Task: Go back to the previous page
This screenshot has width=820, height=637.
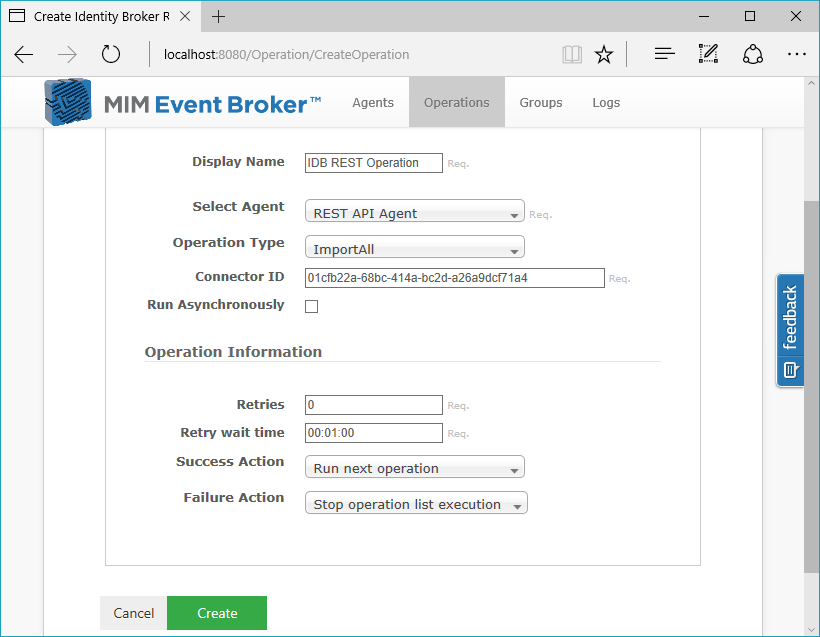Action: pos(24,54)
